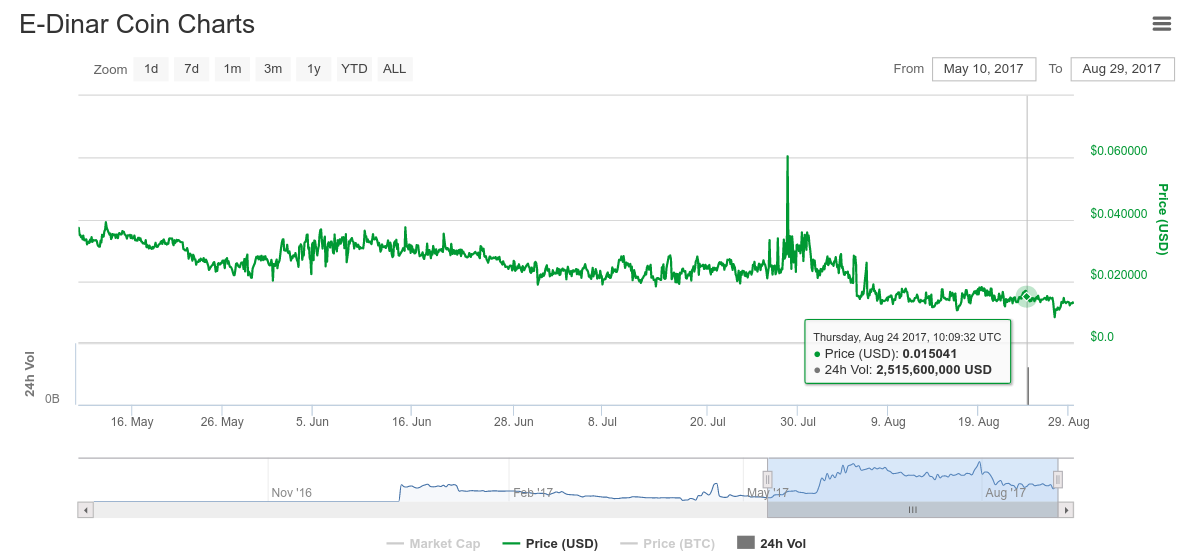1197x557 pixels.
Task: Click the 8. Jul x-axis label
Action: tap(602, 422)
